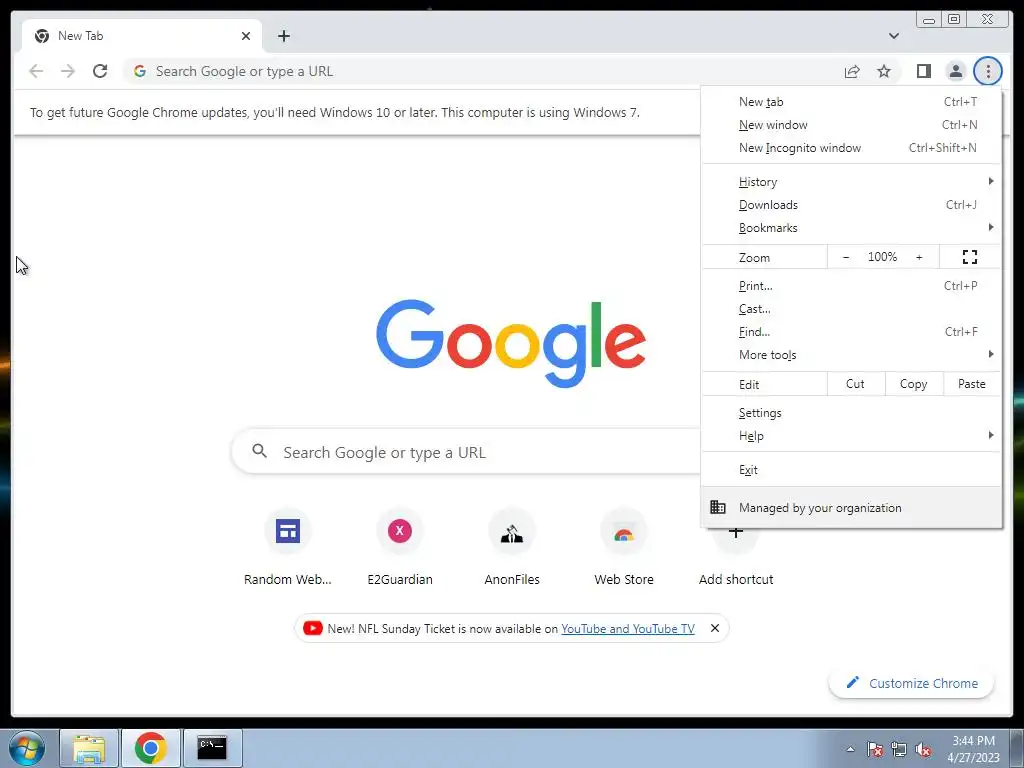Expand the Bookmarks submenu
The width and height of the screenshot is (1024, 768).
pyautogui.click(x=851, y=228)
